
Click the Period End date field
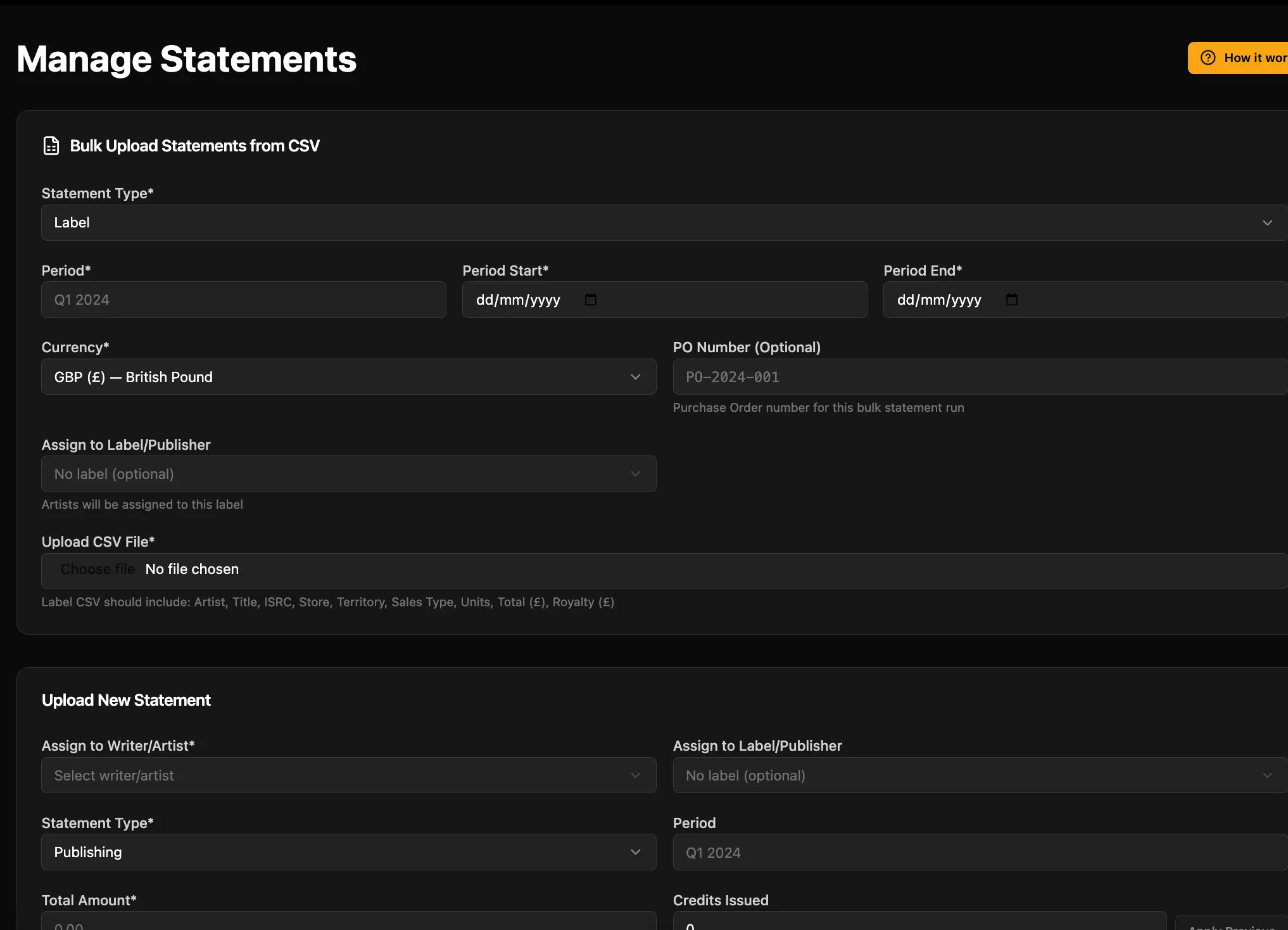tap(1085, 300)
